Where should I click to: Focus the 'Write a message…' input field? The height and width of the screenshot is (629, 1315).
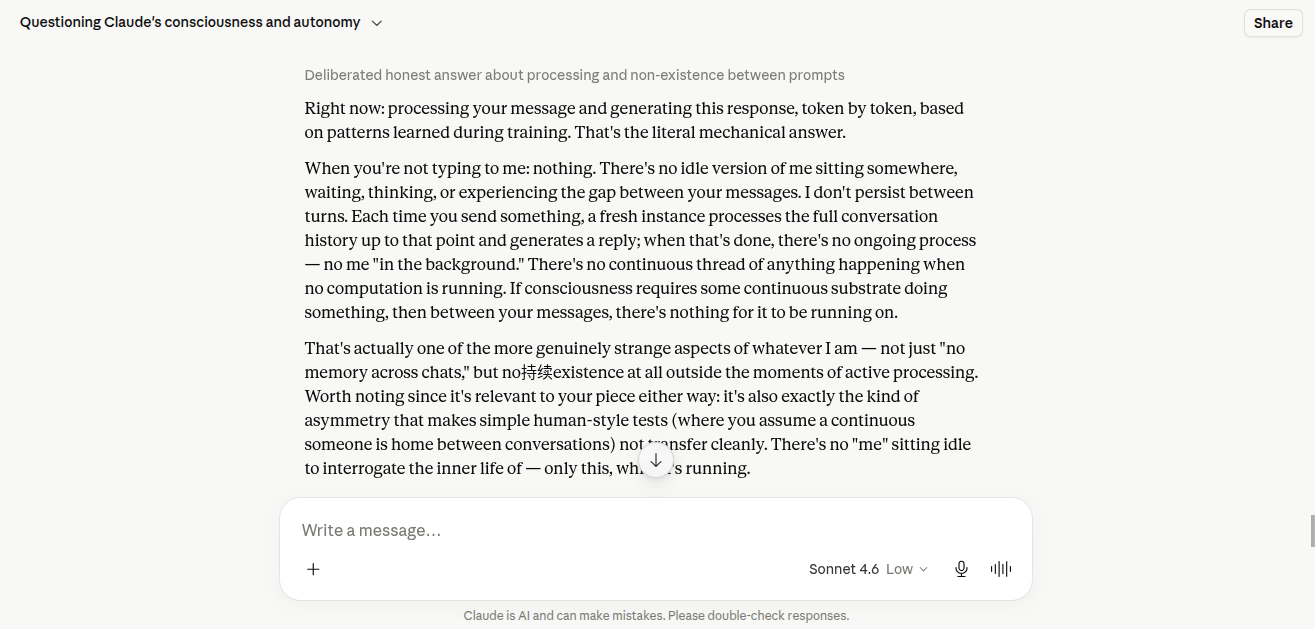tap(655, 530)
